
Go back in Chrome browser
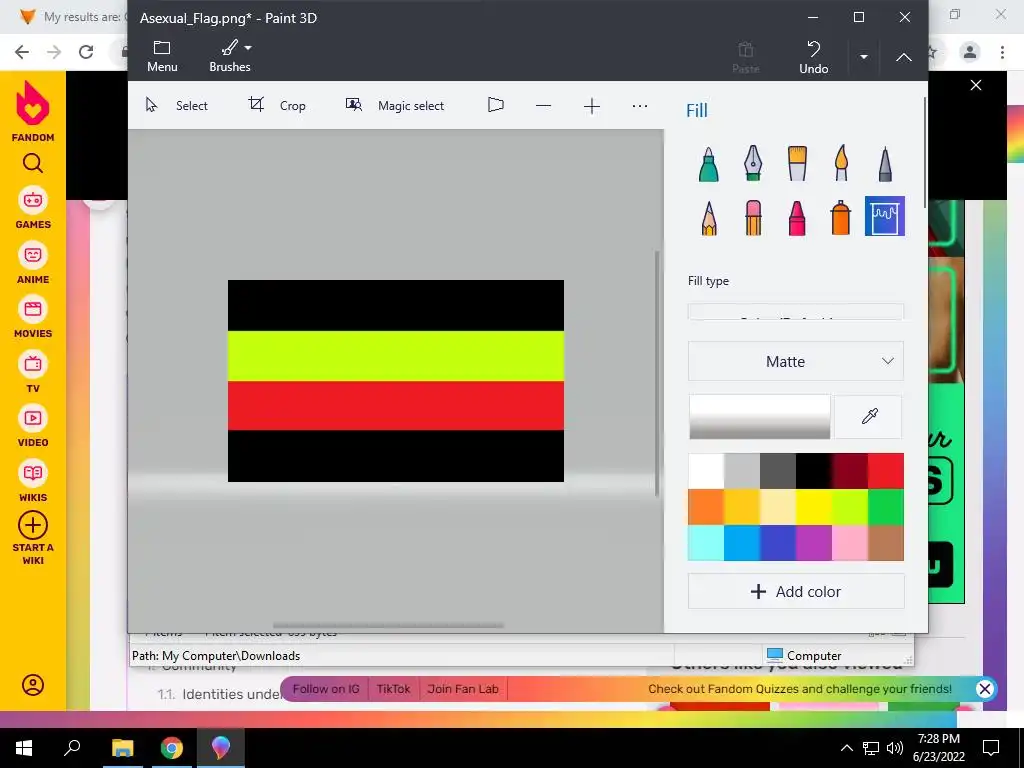pyautogui.click(x=22, y=52)
